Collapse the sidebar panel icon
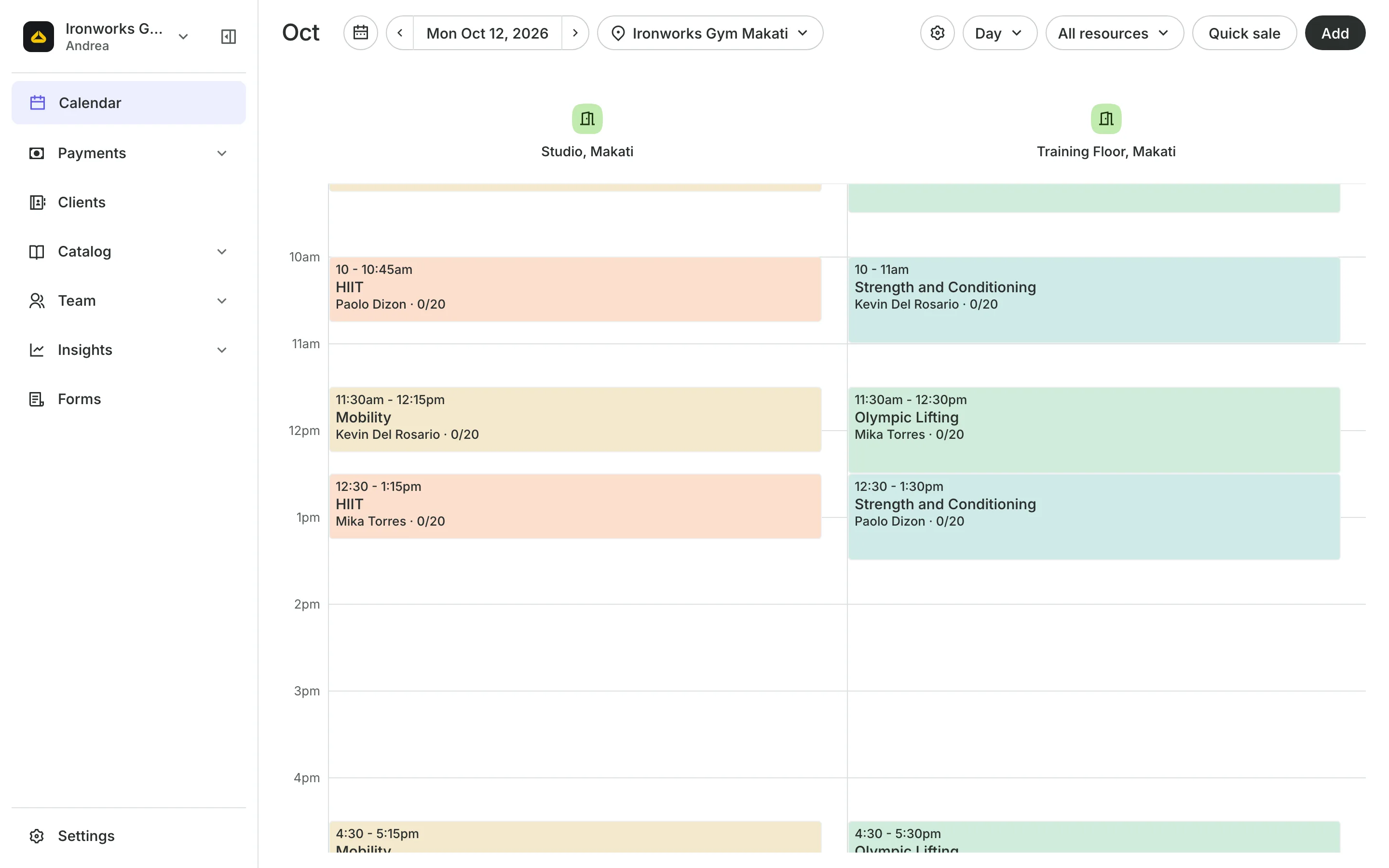 (229, 36)
